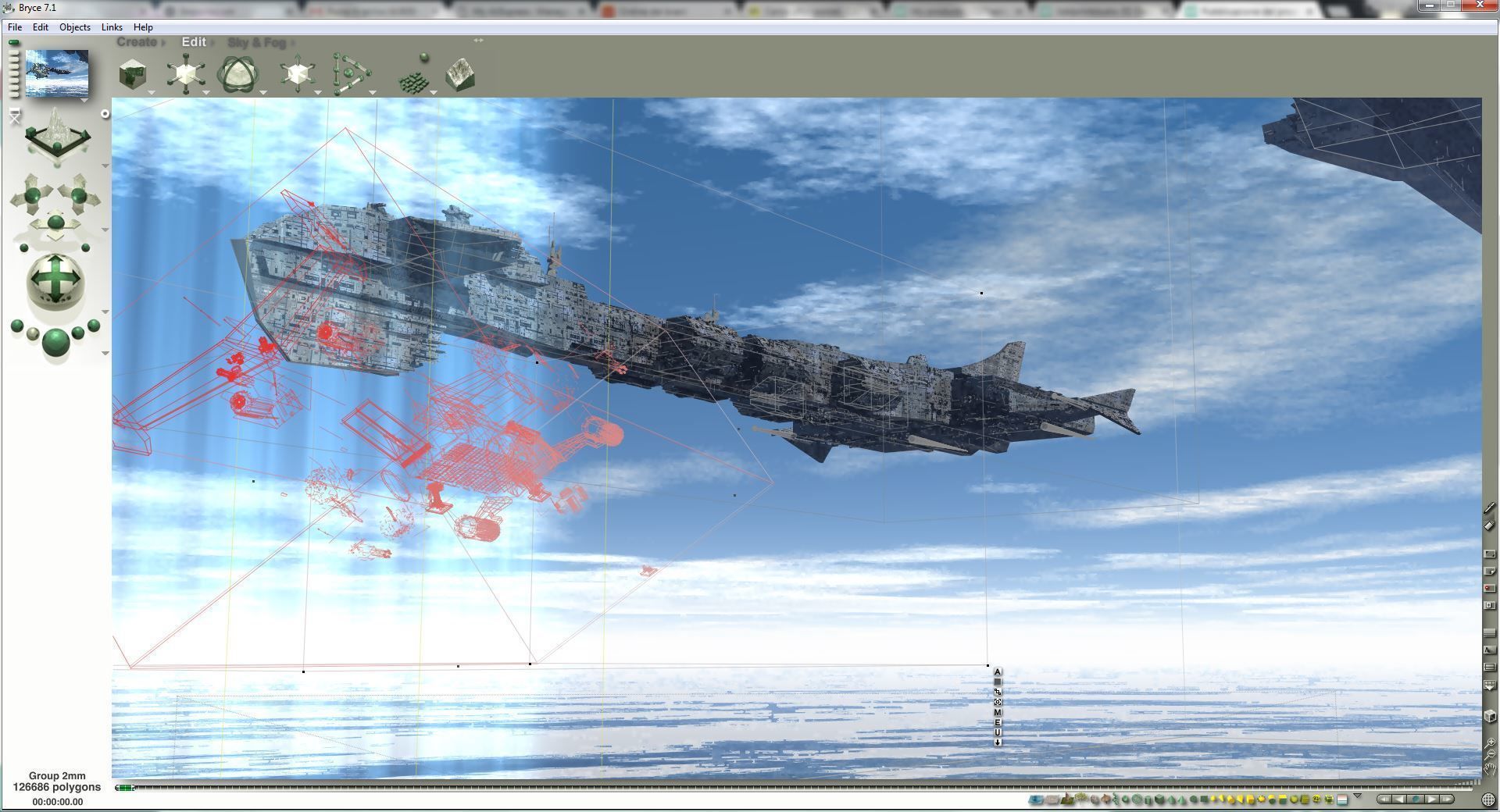Click the 'U' ungroup icon beside selection
The width and height of the screenshot is (1500, 812).
pyautogui.click(x=998, y=732)
